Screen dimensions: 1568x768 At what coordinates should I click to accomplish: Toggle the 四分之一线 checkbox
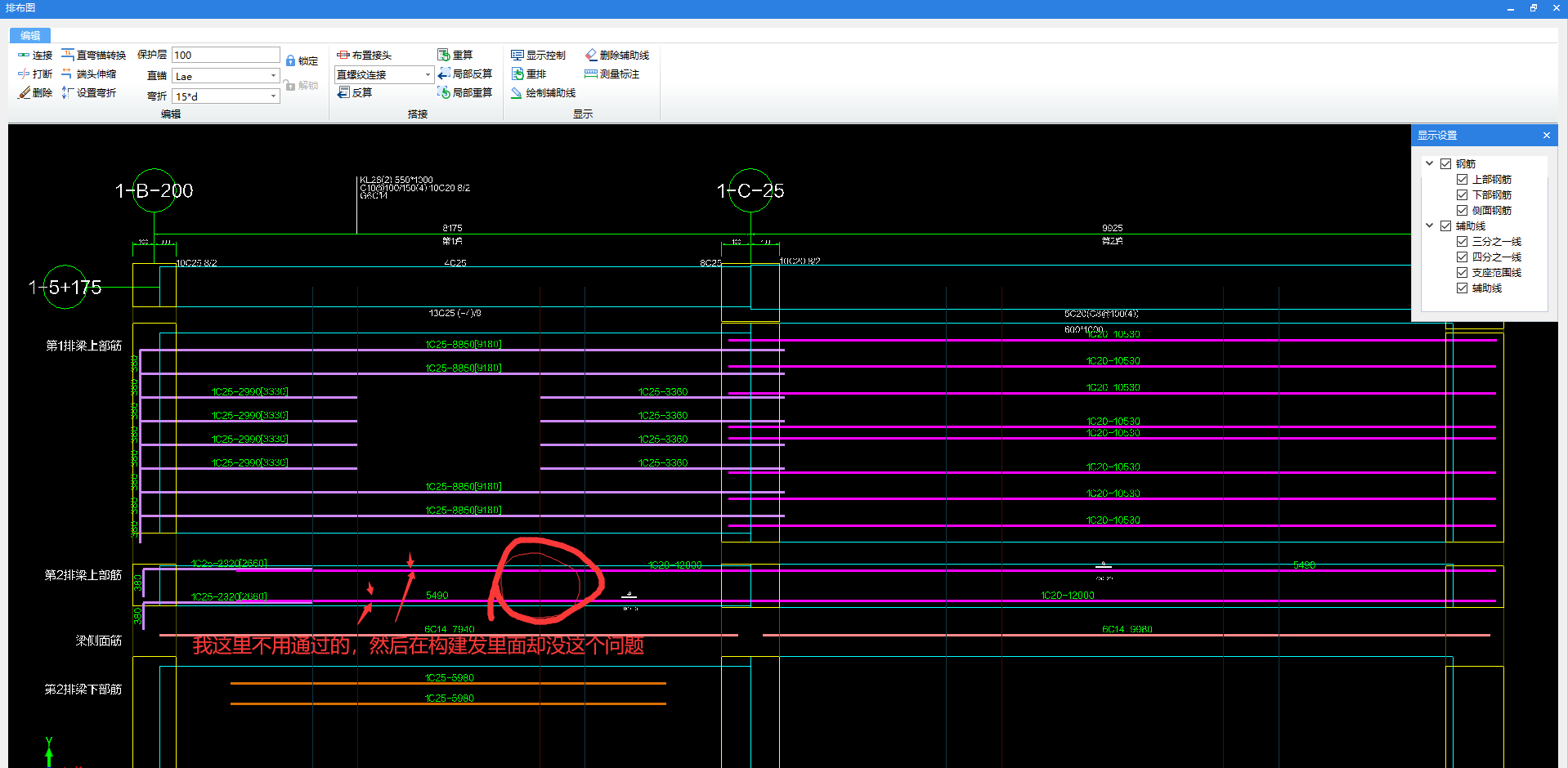click(x=1462, y=257)
